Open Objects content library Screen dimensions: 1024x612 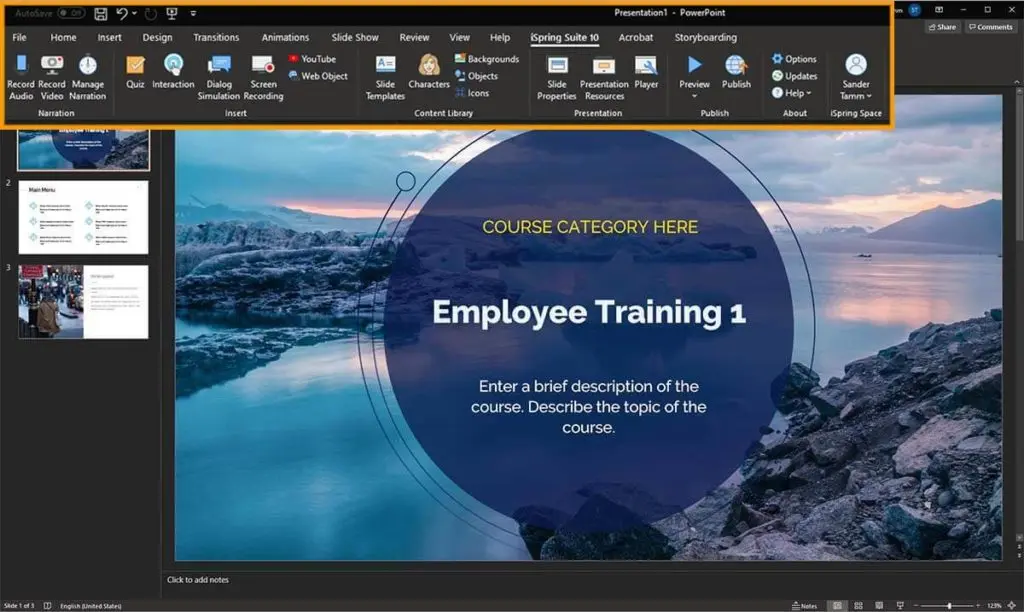(x=476, y=76)
